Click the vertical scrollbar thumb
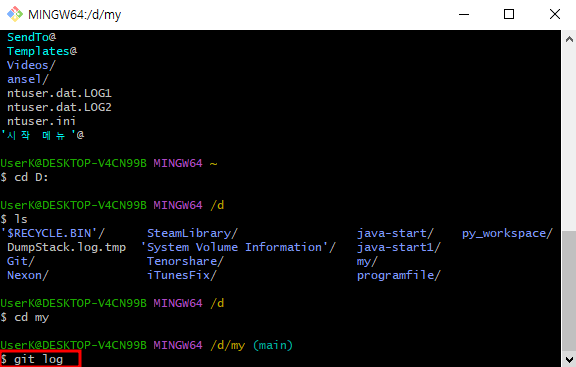Image resolution: width=576 pixels, height=367 pixels. [569, 291]
